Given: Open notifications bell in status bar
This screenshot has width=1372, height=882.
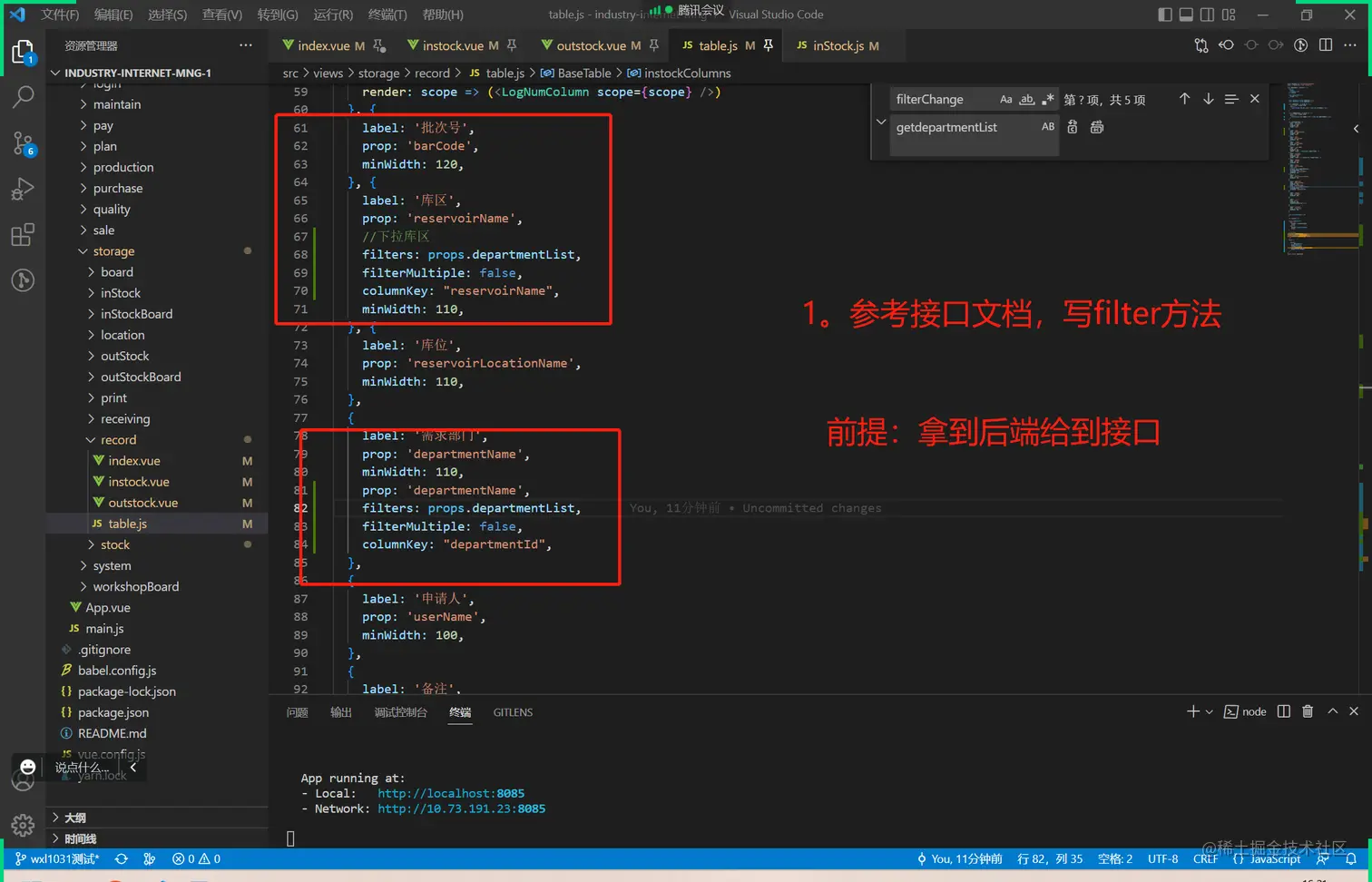Looking at the screenshot, I should 1351,858.
